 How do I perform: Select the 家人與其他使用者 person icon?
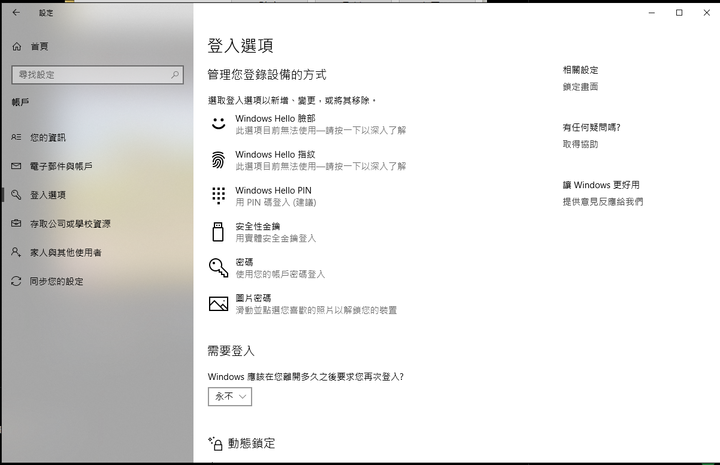16,252
